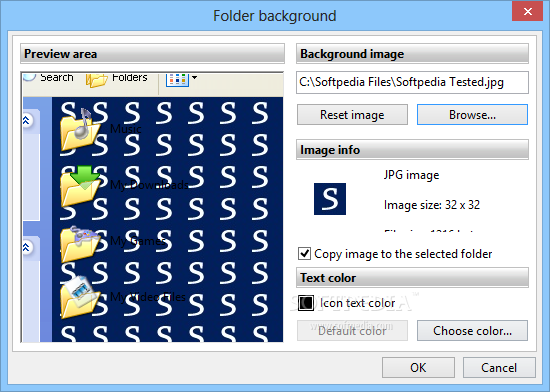Screen dimensions: 550x392
Task: Collapse the upper sidebar panel chevron
Action: 26,121
